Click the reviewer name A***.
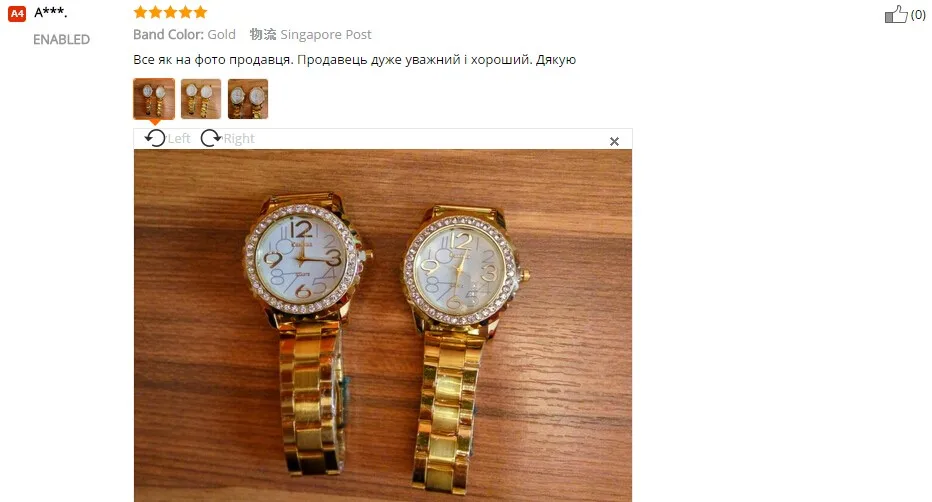 [51, 12]
